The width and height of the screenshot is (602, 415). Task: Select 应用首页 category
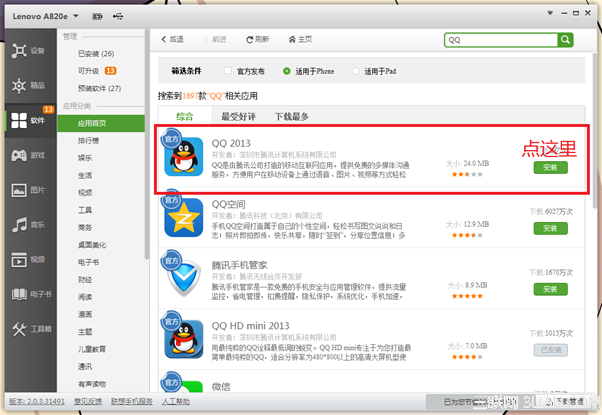101,123
